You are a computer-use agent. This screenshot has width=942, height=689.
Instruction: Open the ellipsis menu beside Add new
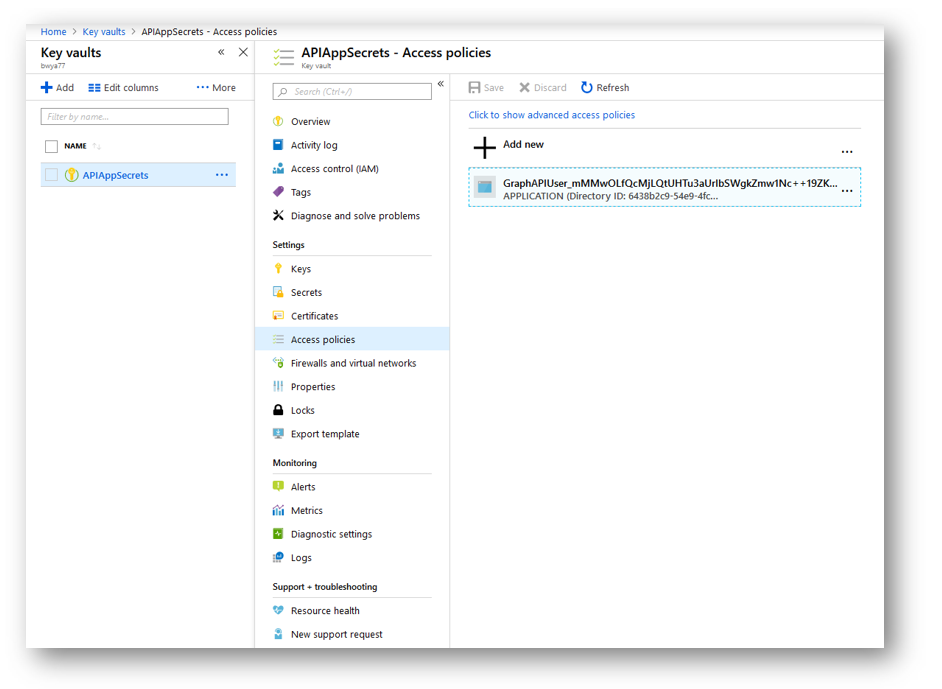(847, 151)
